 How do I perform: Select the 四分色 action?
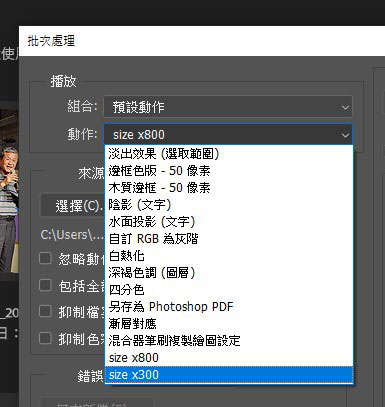coord(229,290)
